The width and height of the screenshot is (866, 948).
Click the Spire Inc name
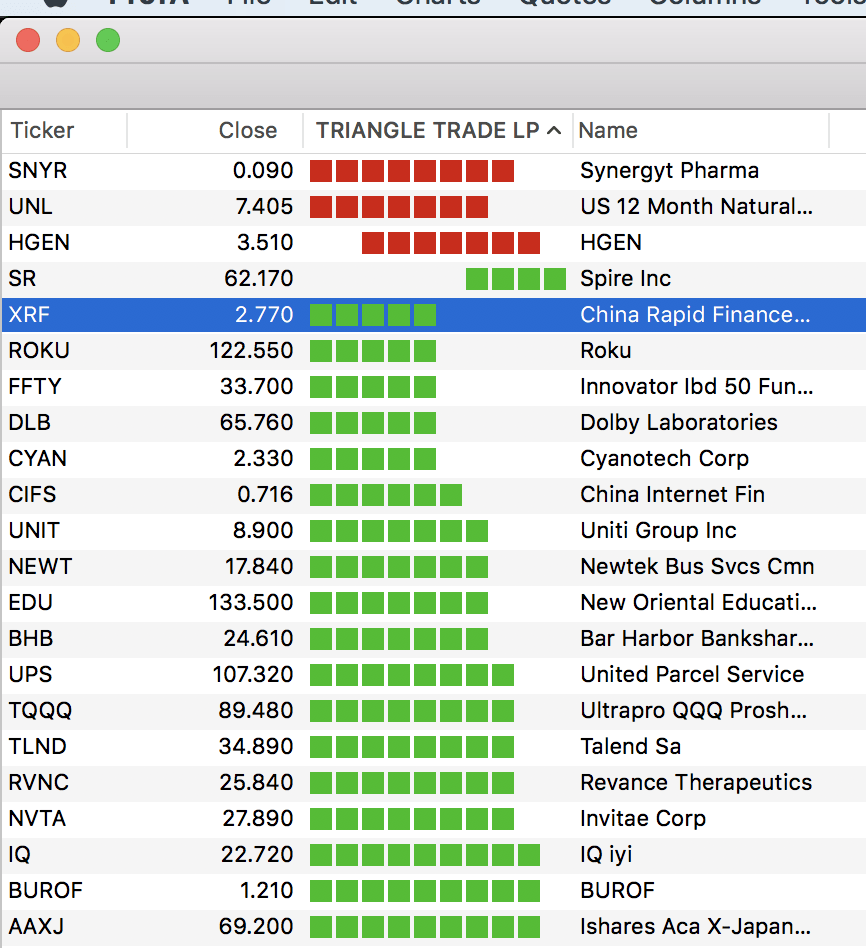[x=625, y=279]
